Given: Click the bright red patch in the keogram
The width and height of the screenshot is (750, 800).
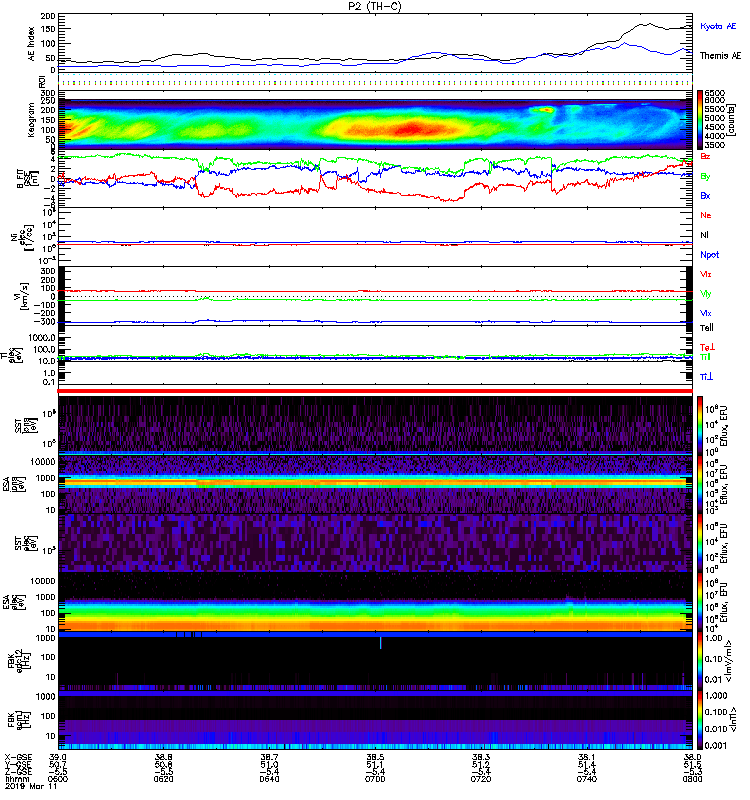Looking at the screenshot, I should tap(412, 129).
